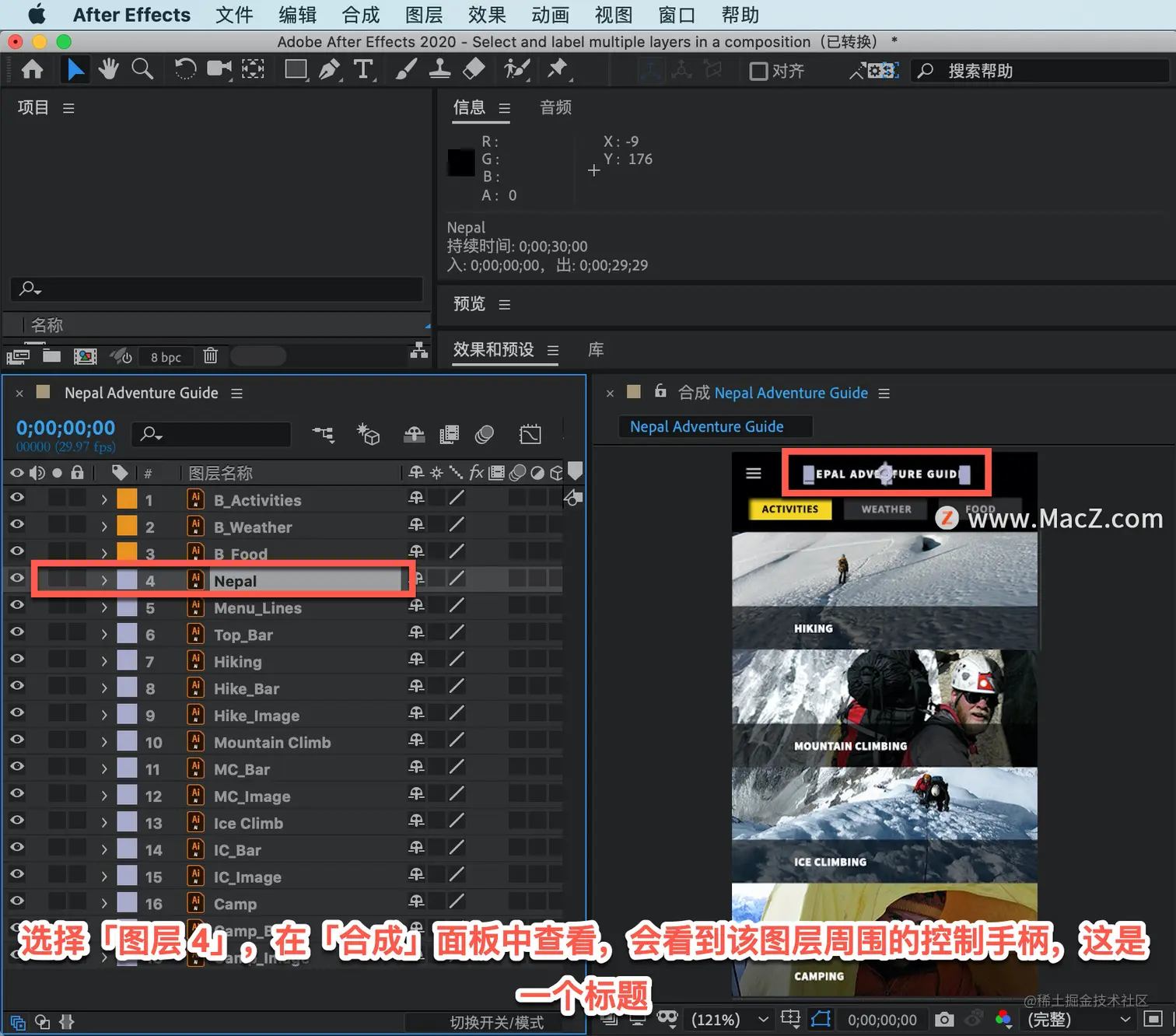Delete selected project item with trash icon

tap(210, 356)
